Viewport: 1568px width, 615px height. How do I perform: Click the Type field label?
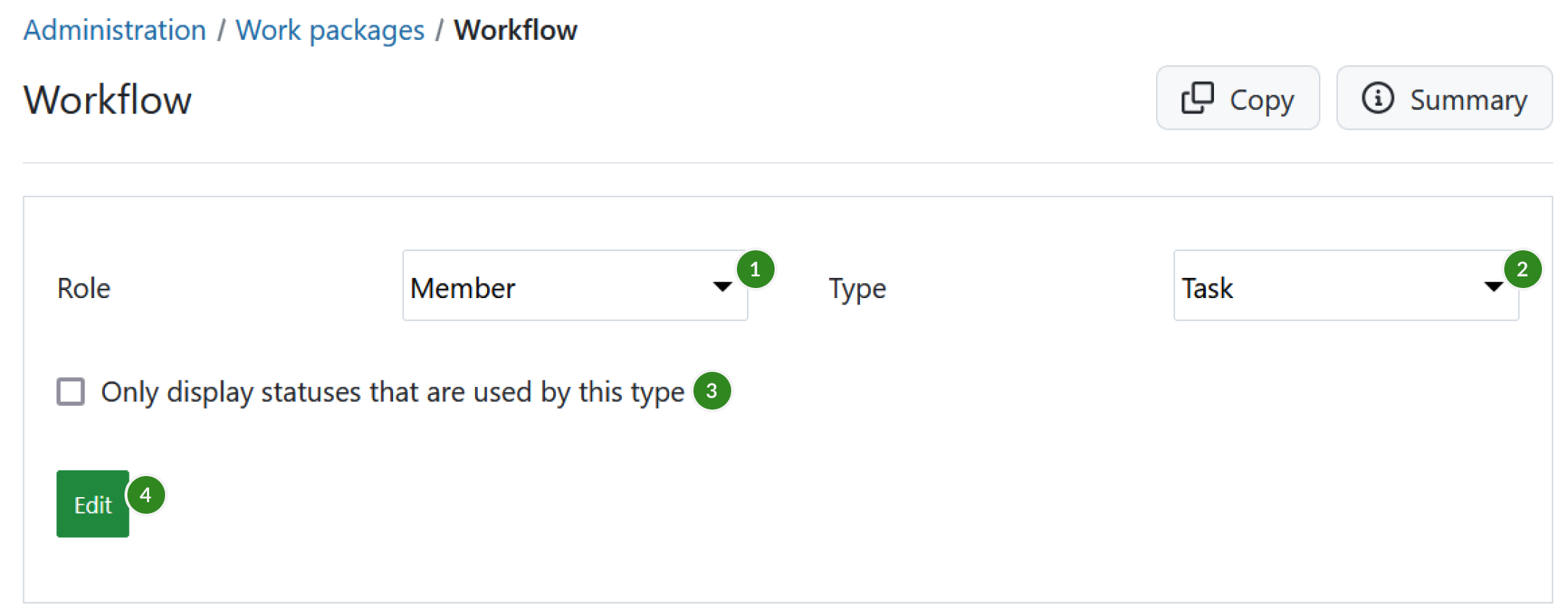point(856,287)
